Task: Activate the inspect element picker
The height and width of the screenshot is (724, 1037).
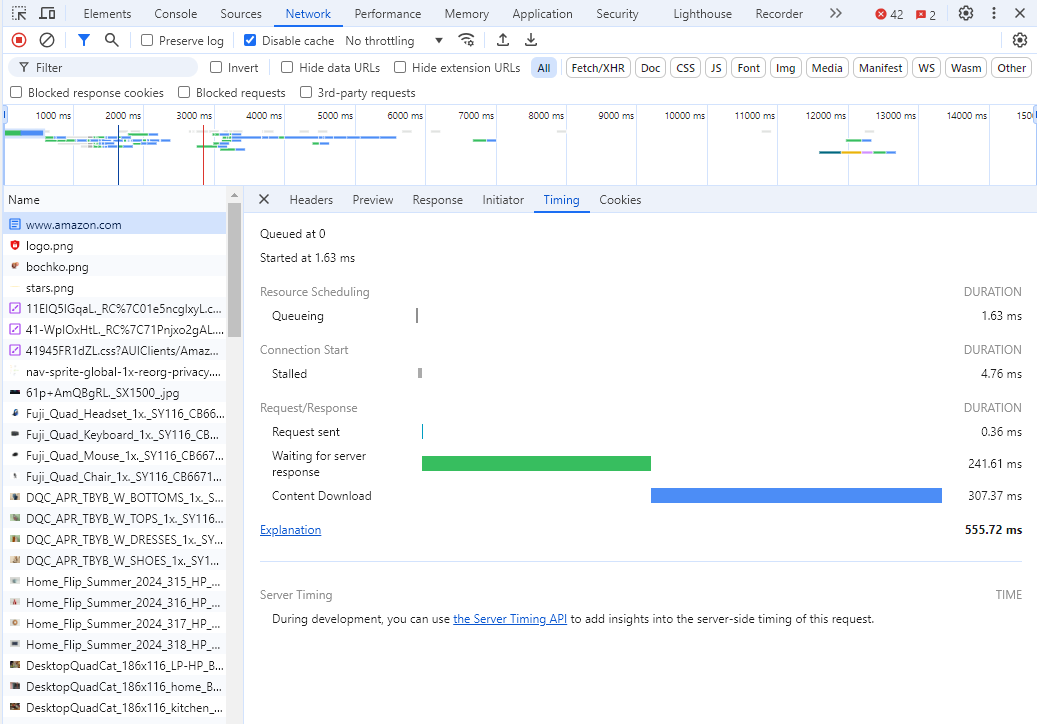Action: pos(18,13)
